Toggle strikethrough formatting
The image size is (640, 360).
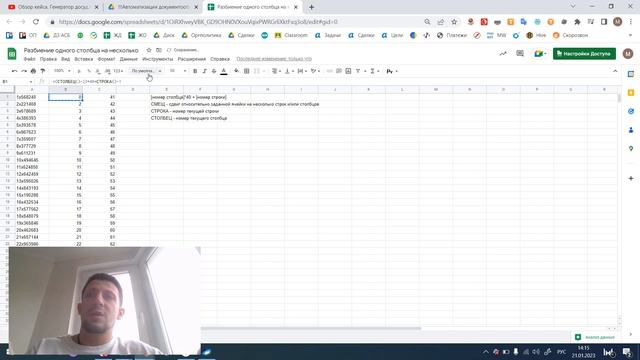tap(214, 71)
